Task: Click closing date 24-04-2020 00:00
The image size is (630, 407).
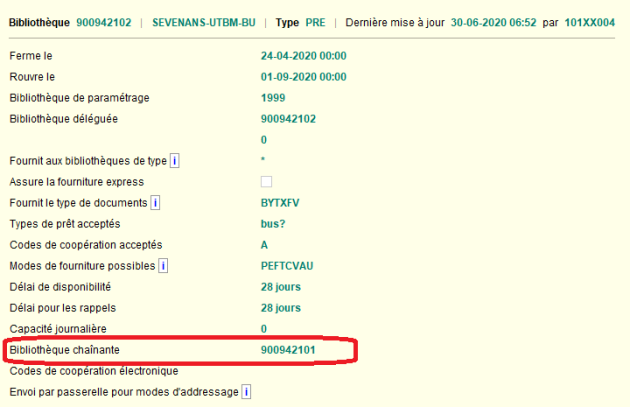Action: point(304,56)
